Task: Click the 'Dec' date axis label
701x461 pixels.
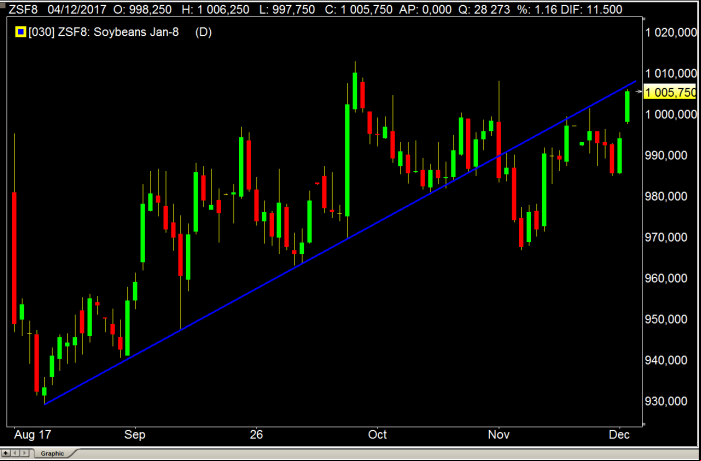Action: pyautogui.click(x=620, y=435)
